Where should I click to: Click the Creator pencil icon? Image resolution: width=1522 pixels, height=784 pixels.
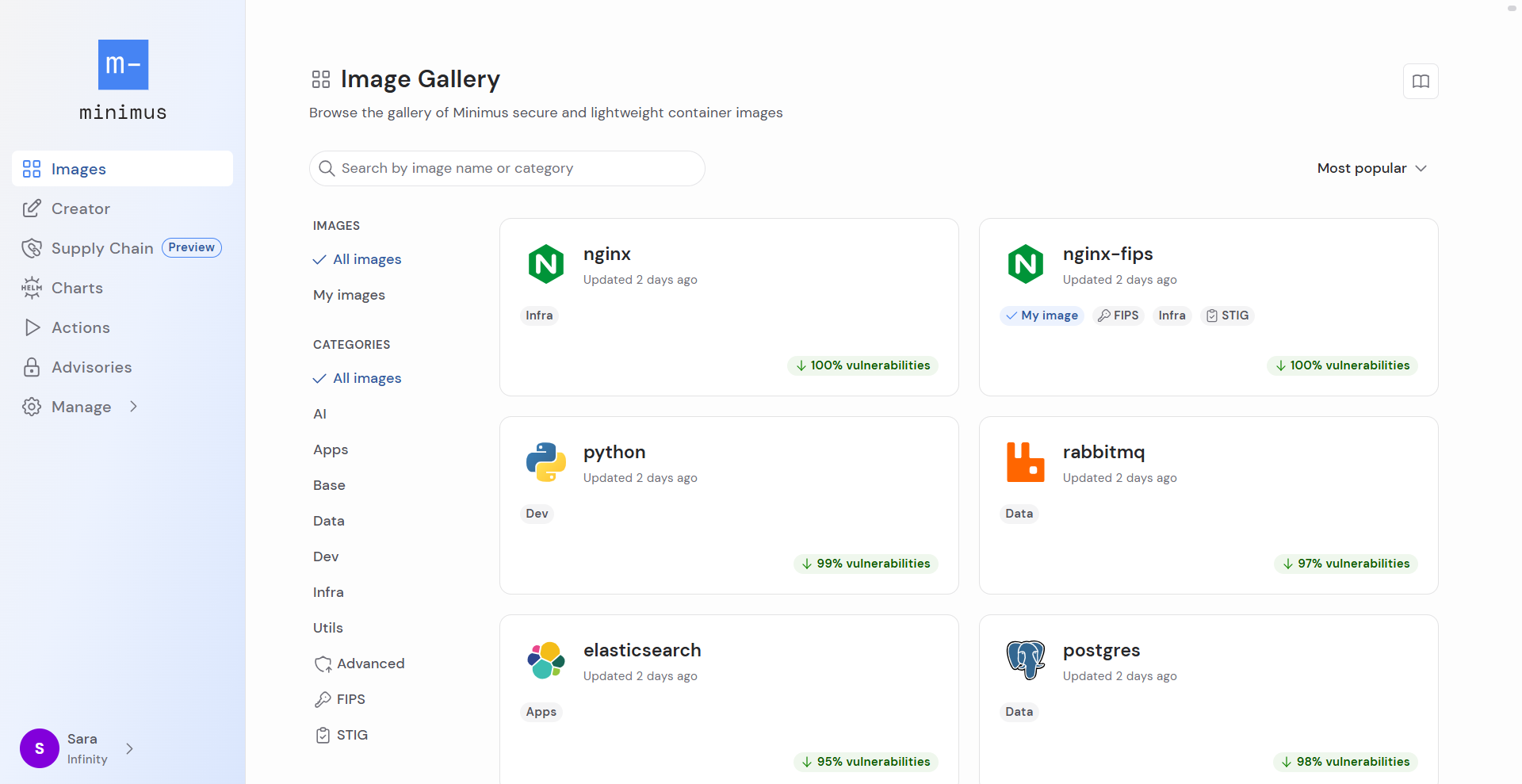coord(32,208)
